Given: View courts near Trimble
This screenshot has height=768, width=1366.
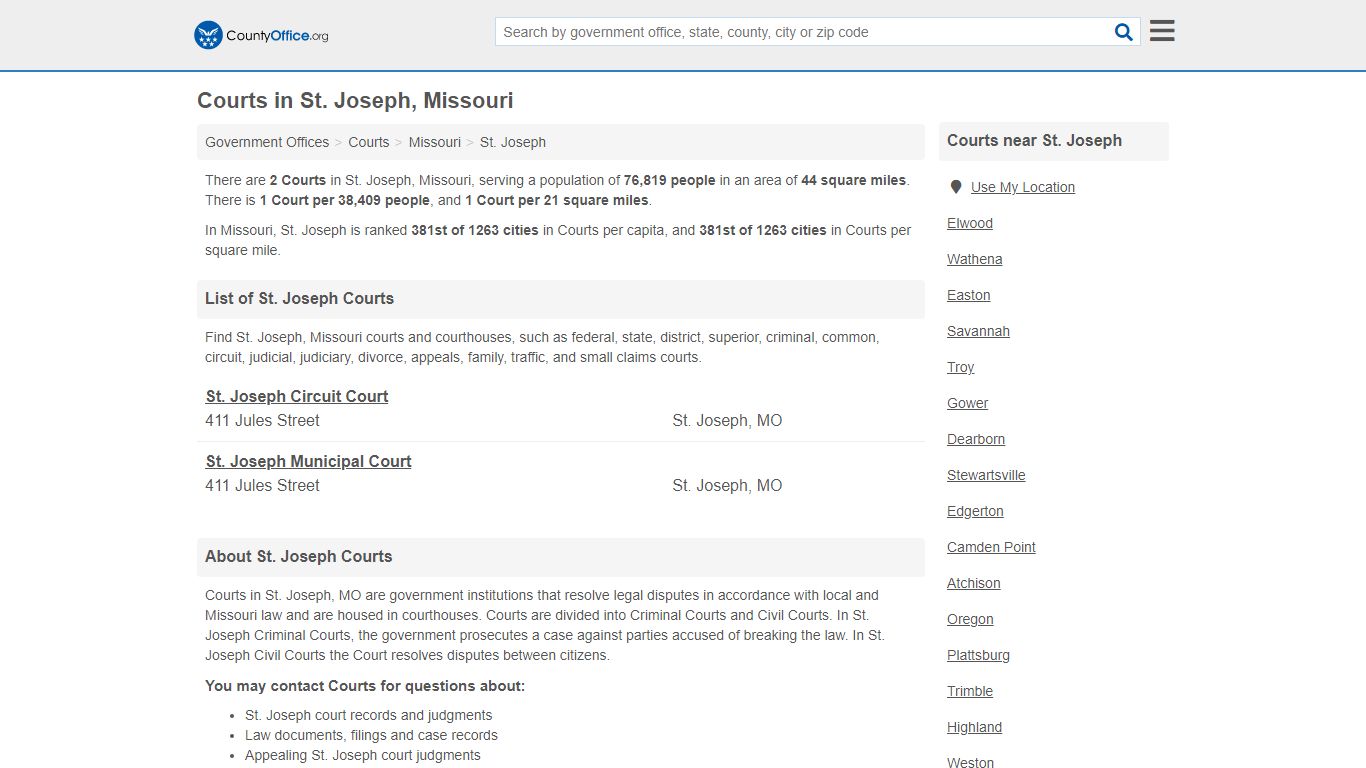Looking at the screenshot, I should (970, 691).
